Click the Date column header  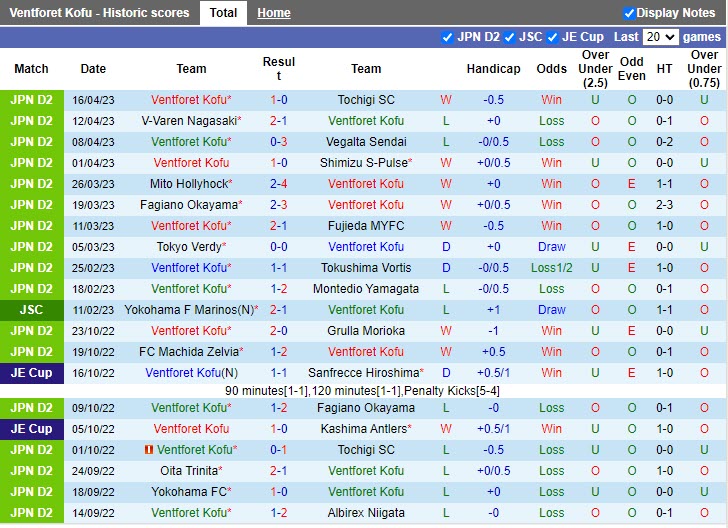[93, 69]
